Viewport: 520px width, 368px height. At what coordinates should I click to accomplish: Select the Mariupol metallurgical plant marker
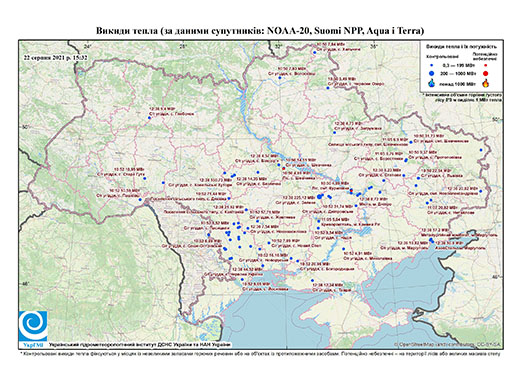[431, 239]
